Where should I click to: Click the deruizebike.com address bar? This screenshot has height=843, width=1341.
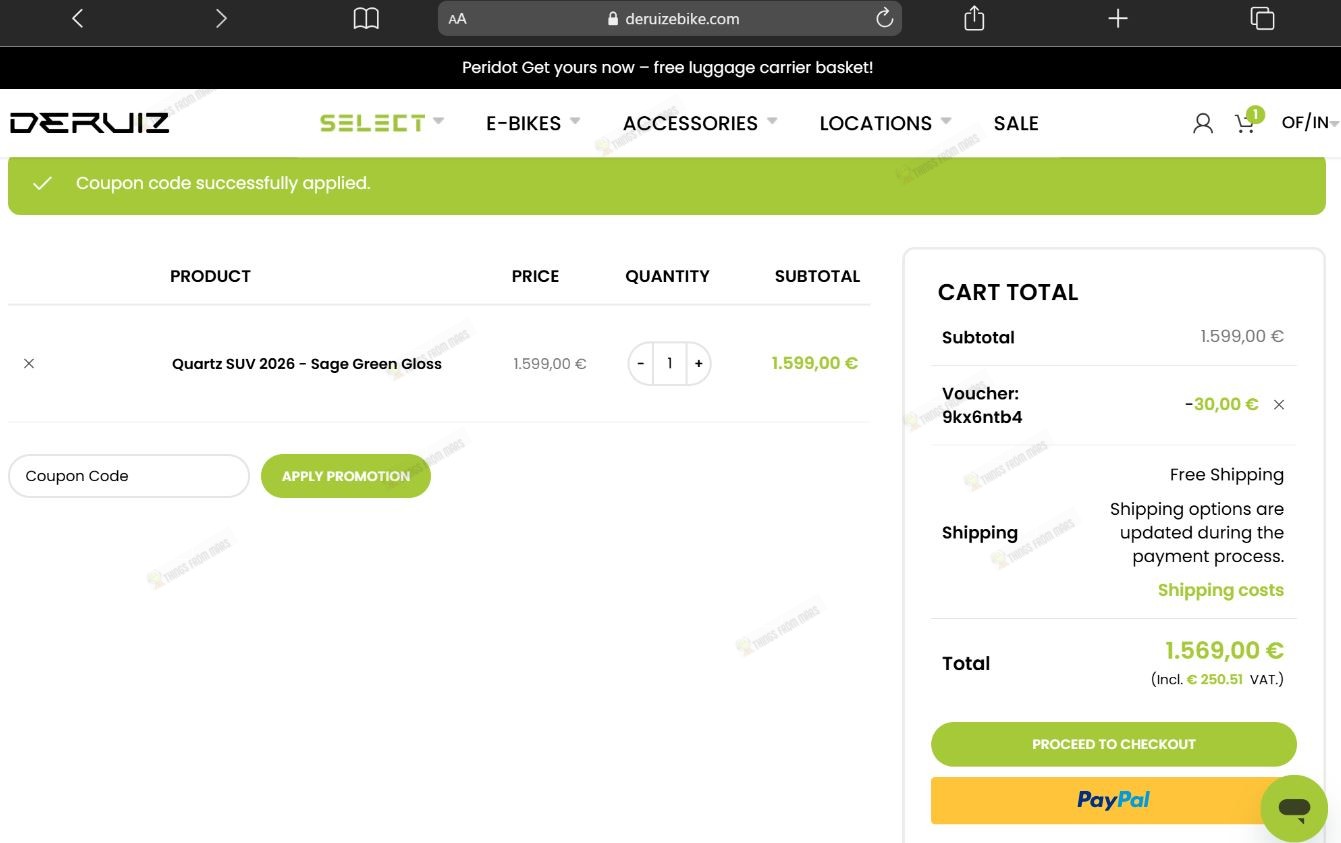(x=670, y=18)
